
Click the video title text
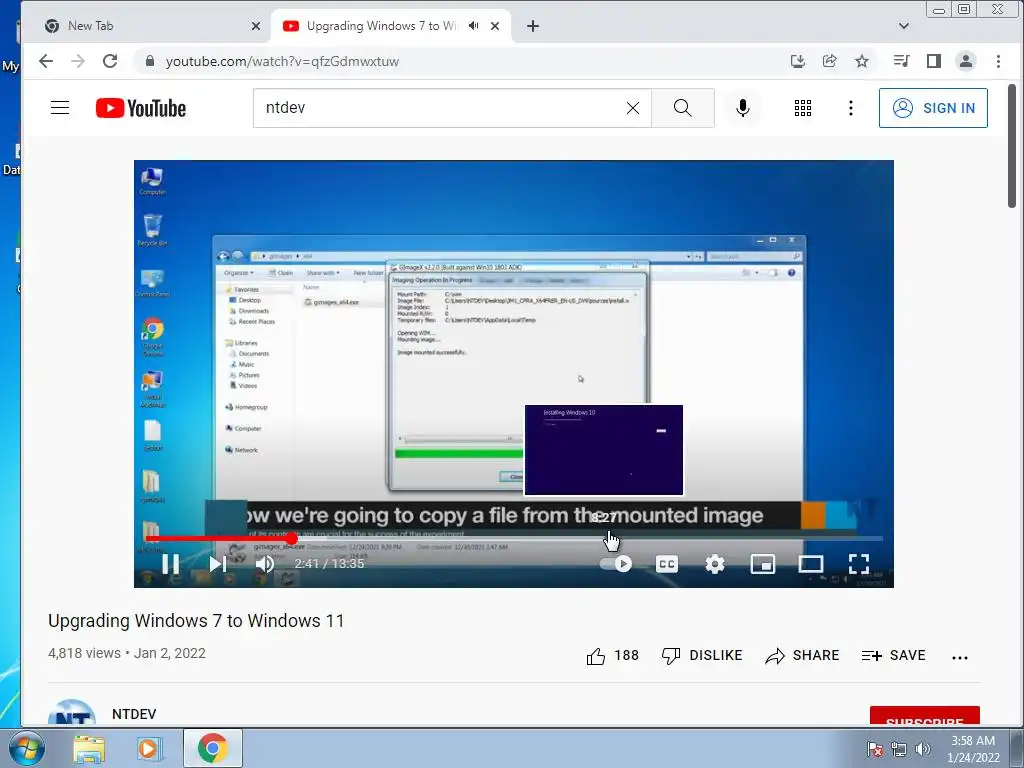[x=196, y=620]
